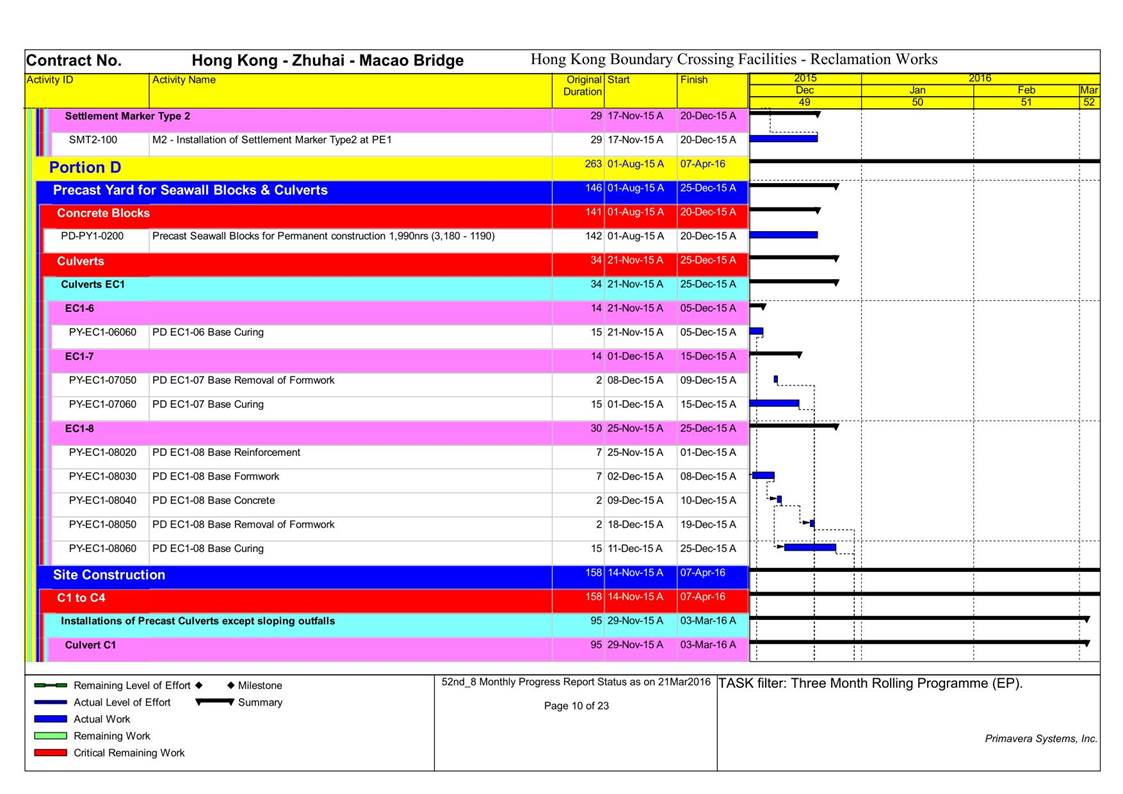Select the Site Construction group row
Viewport: 1123px width, 794px height.
tap(393, 575)
